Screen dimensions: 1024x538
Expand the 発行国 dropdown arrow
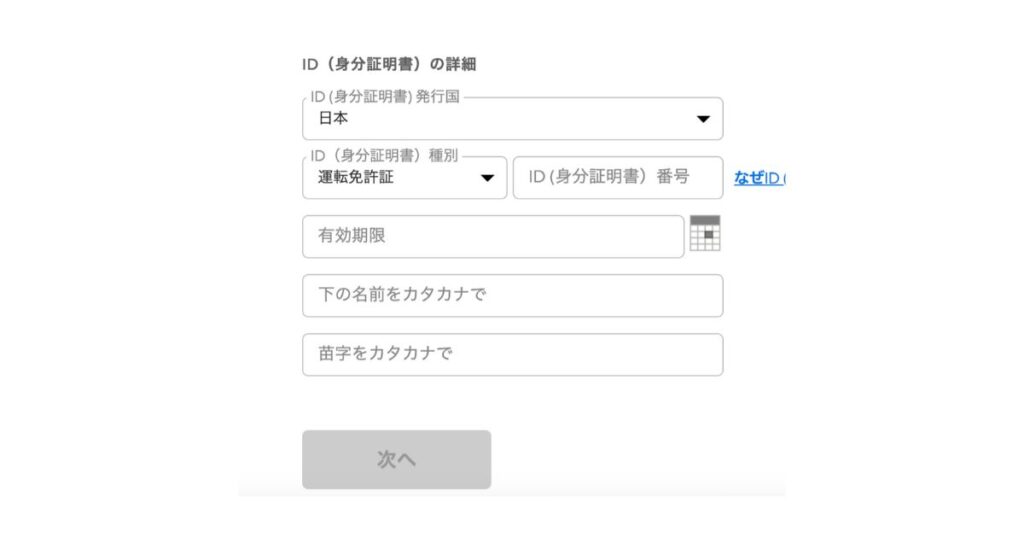(703, 119)
